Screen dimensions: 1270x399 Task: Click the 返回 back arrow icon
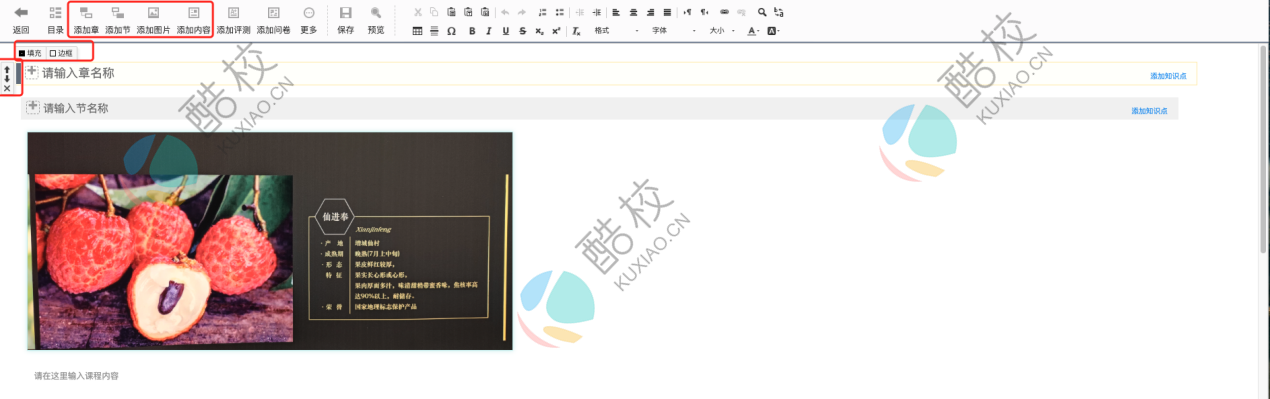pos(20,13)
